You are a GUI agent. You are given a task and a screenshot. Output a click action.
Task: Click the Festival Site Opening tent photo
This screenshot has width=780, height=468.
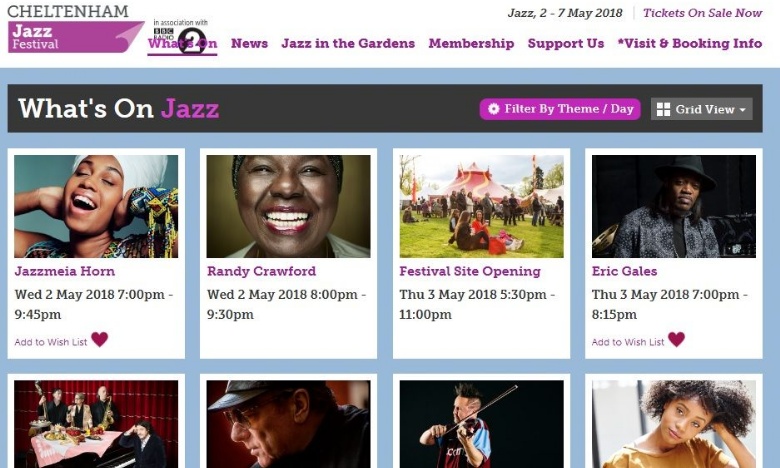(x=481, y=206)
